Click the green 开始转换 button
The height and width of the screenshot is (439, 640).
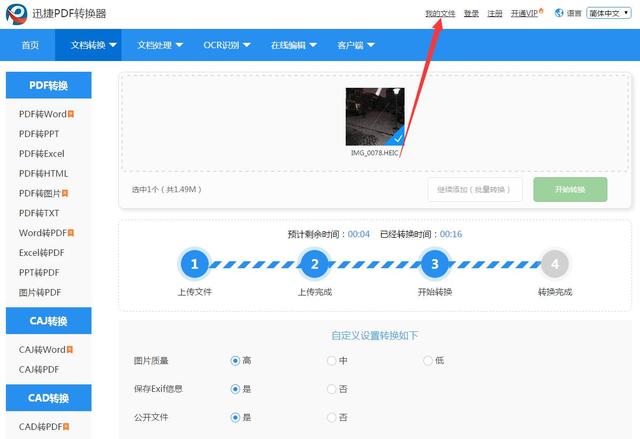pos(570,189)
